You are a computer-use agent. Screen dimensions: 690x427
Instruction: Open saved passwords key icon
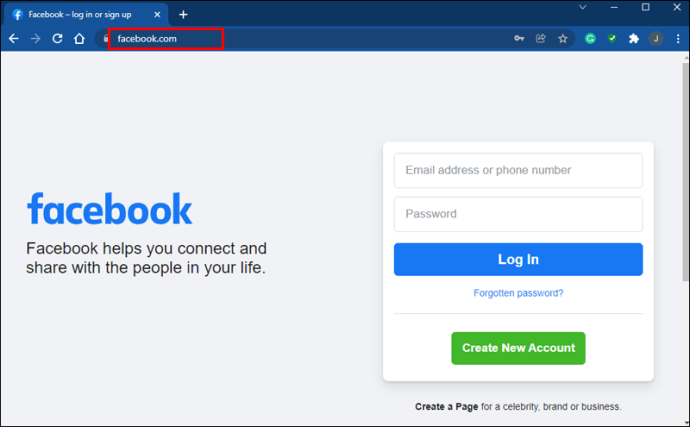click(519, 39)
